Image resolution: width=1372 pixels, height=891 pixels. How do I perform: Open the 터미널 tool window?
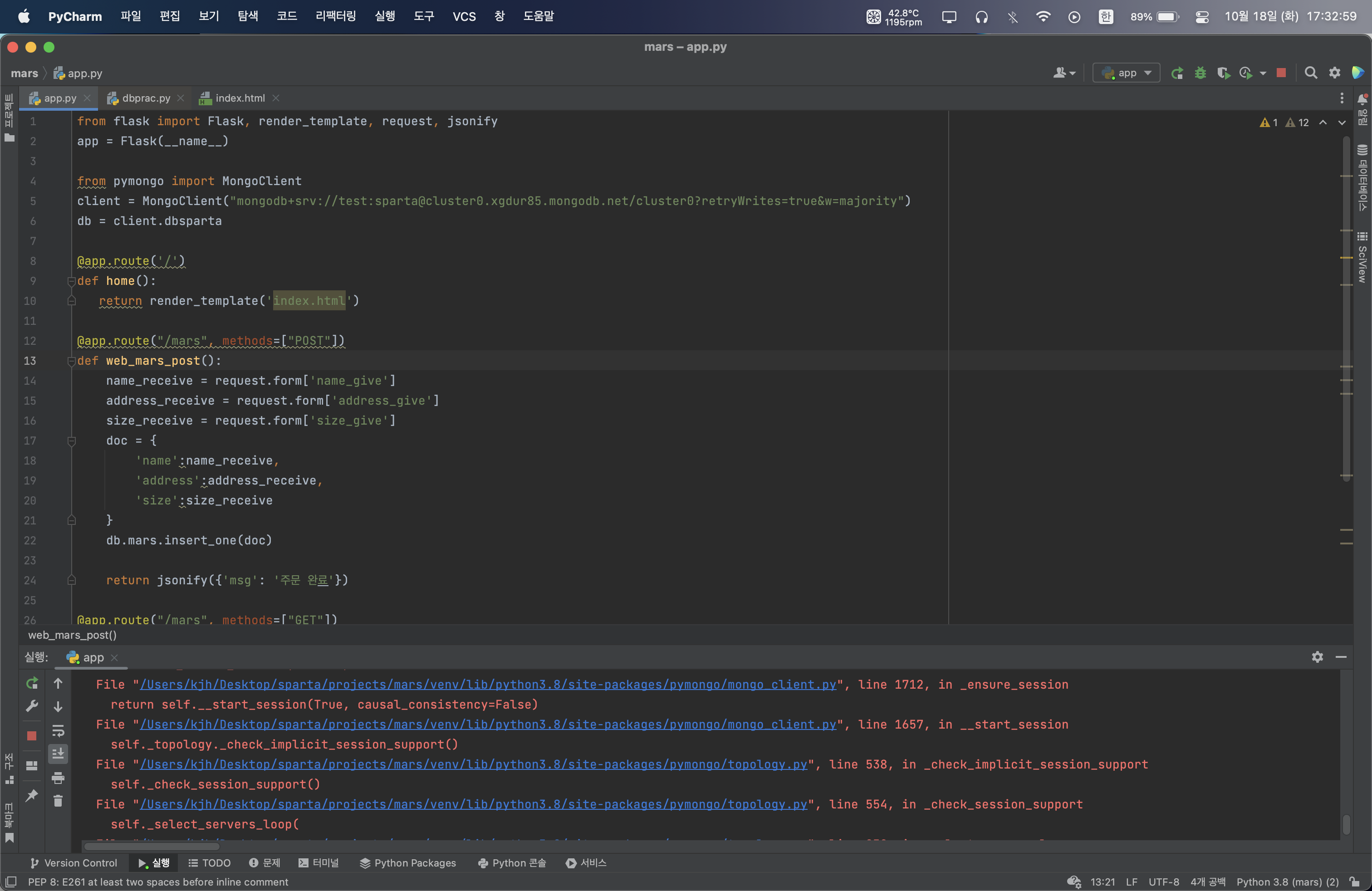point(319,863)
